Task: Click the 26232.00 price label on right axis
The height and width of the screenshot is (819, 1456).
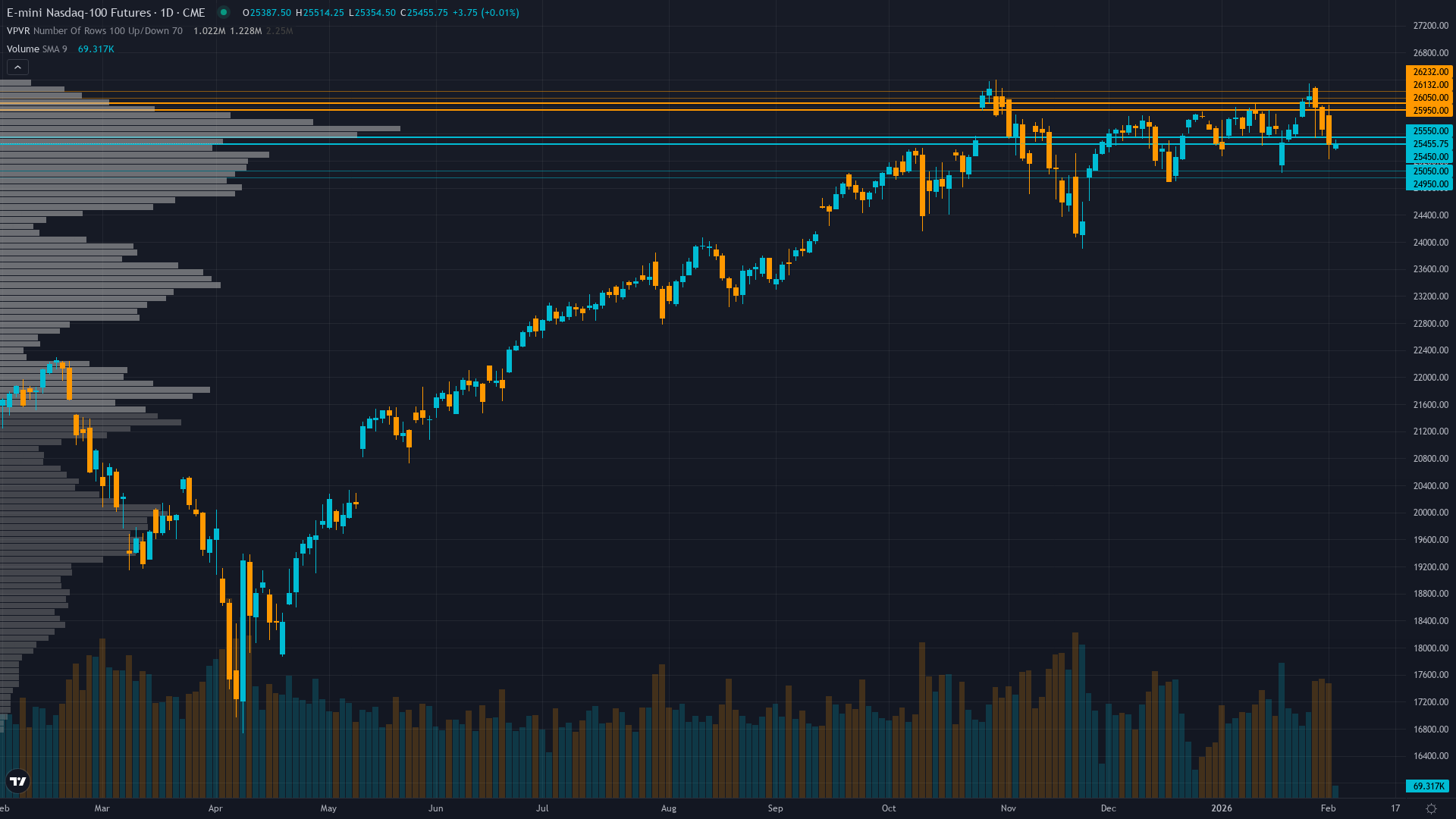Action: pos(1429,73)
